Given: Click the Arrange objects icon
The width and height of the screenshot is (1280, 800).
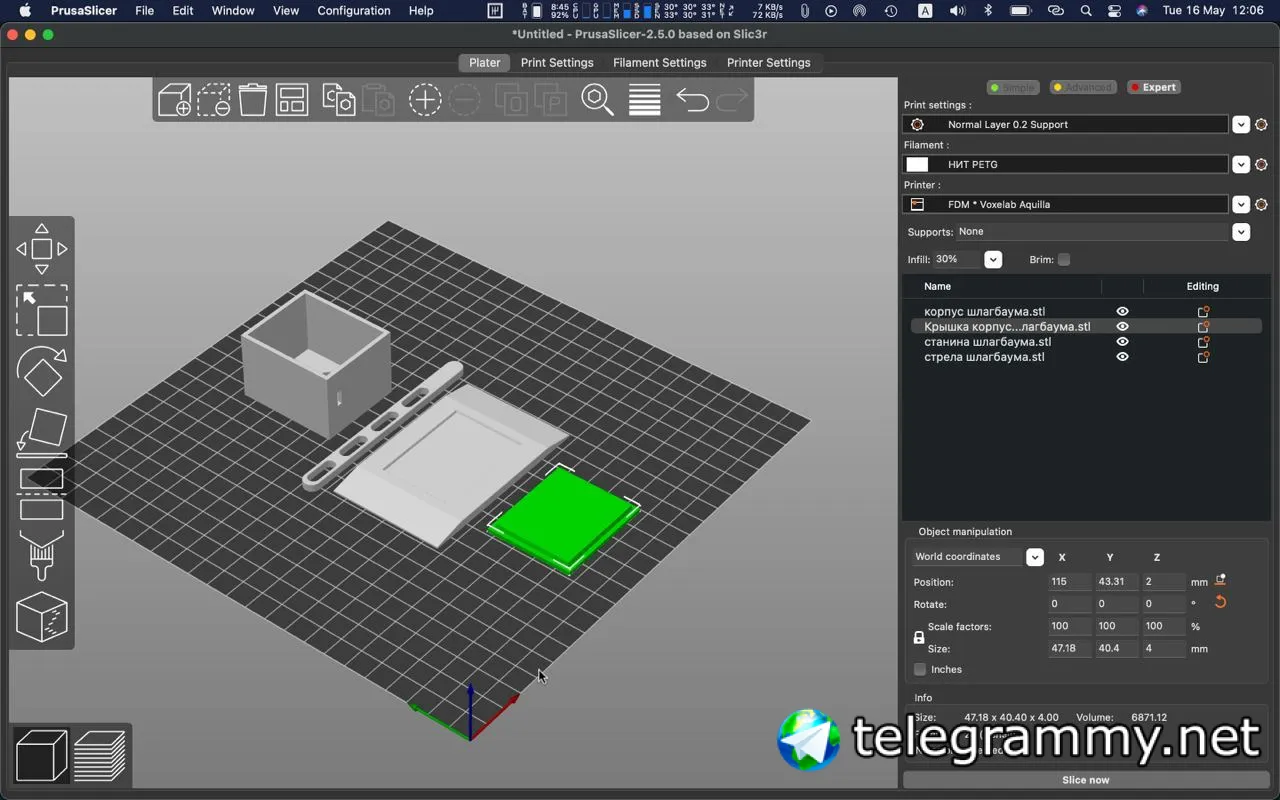Looking at the screenshot, I should [292, 100].
